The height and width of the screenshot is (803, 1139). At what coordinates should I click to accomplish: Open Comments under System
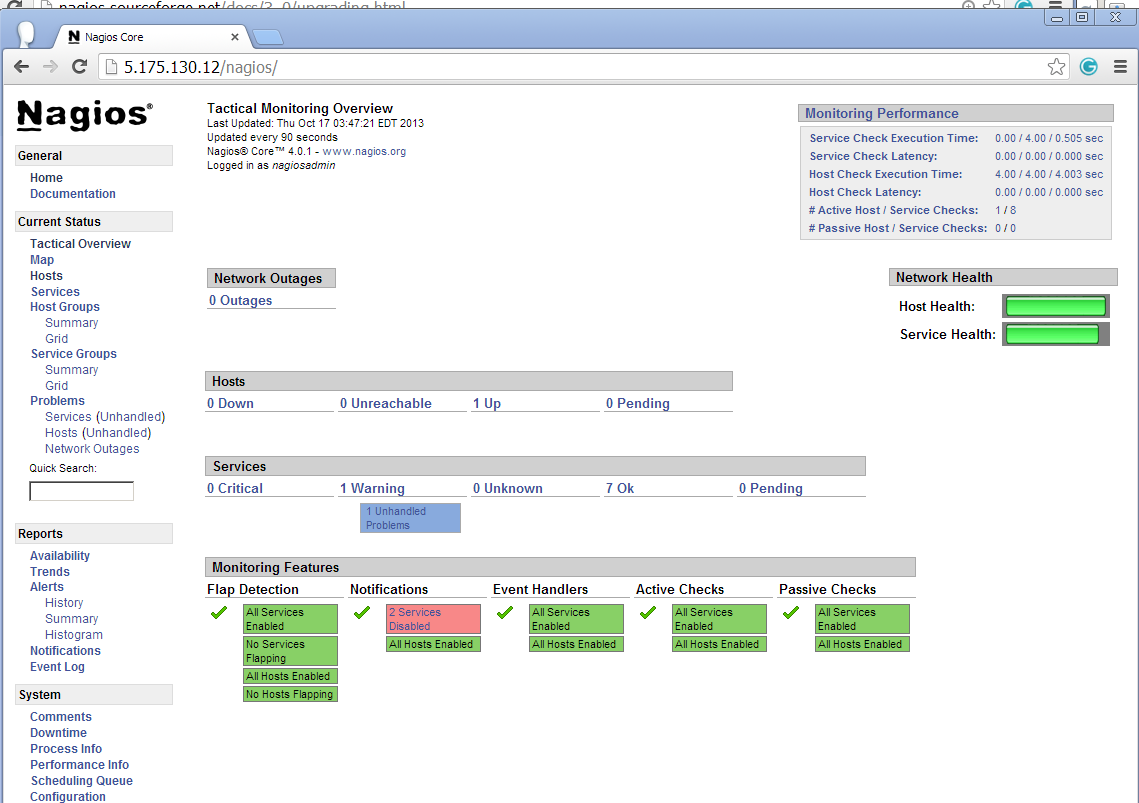tap(60, 717)
